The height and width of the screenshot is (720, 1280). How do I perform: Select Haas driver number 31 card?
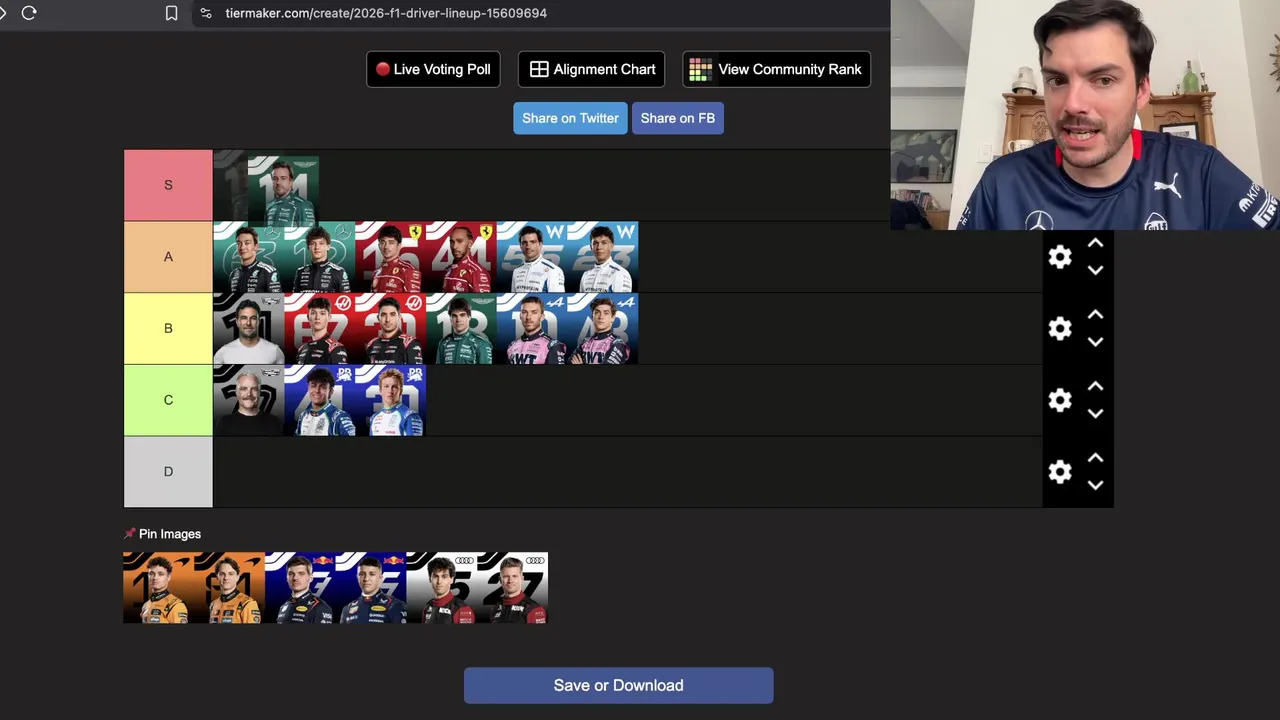(390, 329)
